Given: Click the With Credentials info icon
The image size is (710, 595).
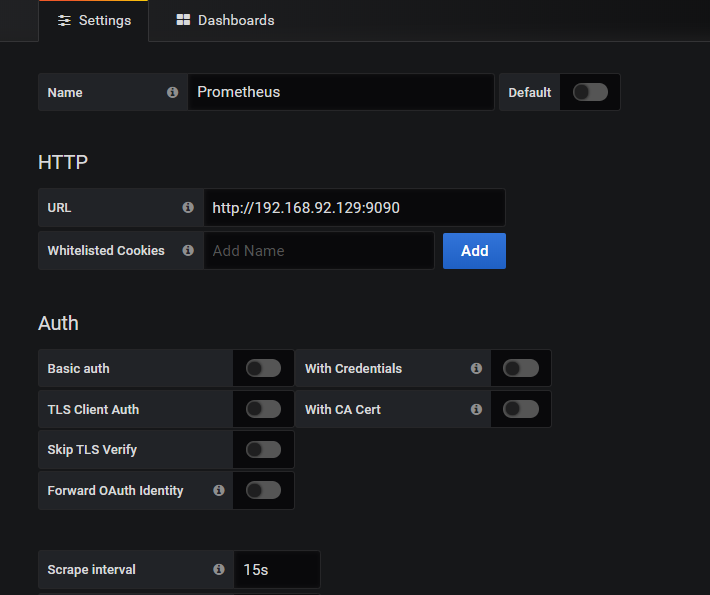Looking at the screenshot, I should pyautogui.click(x=476, y=369).
